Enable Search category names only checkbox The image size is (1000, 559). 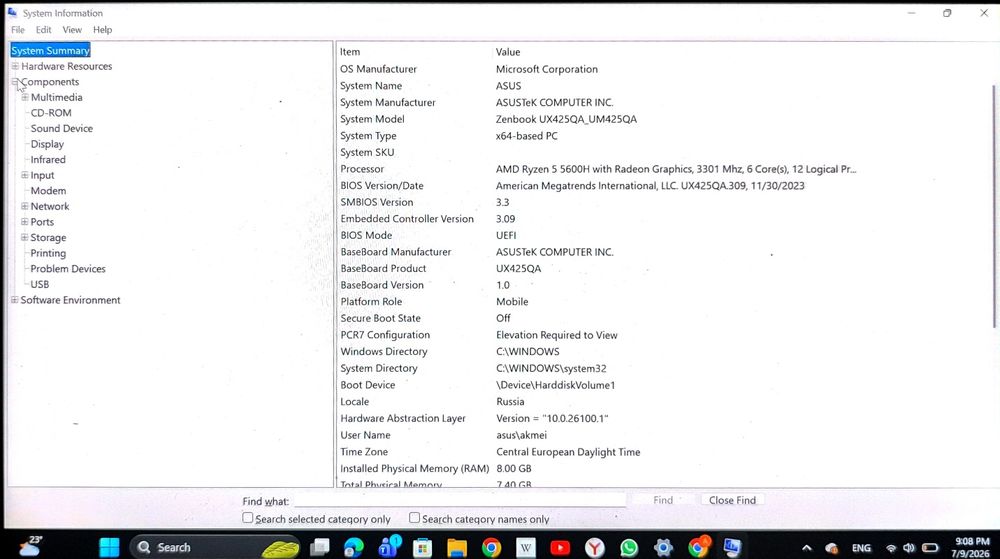[x=415, y=518]
